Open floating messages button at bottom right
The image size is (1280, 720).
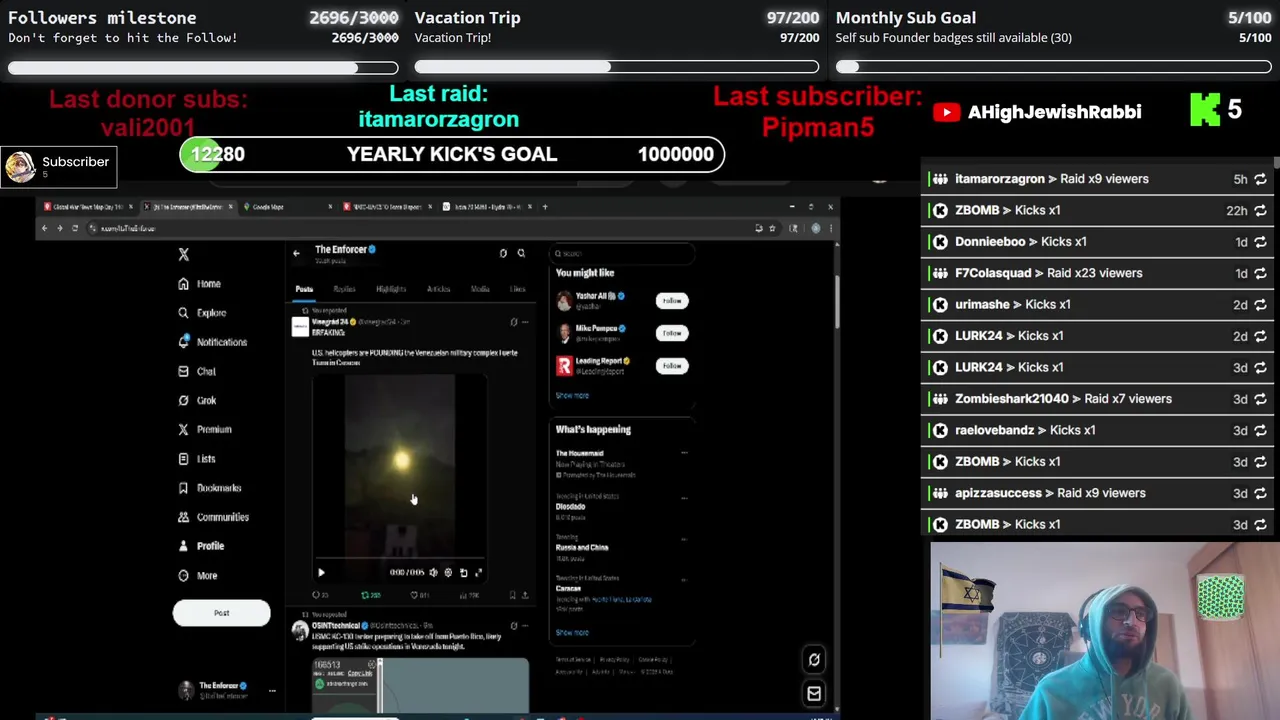(814, 694)
